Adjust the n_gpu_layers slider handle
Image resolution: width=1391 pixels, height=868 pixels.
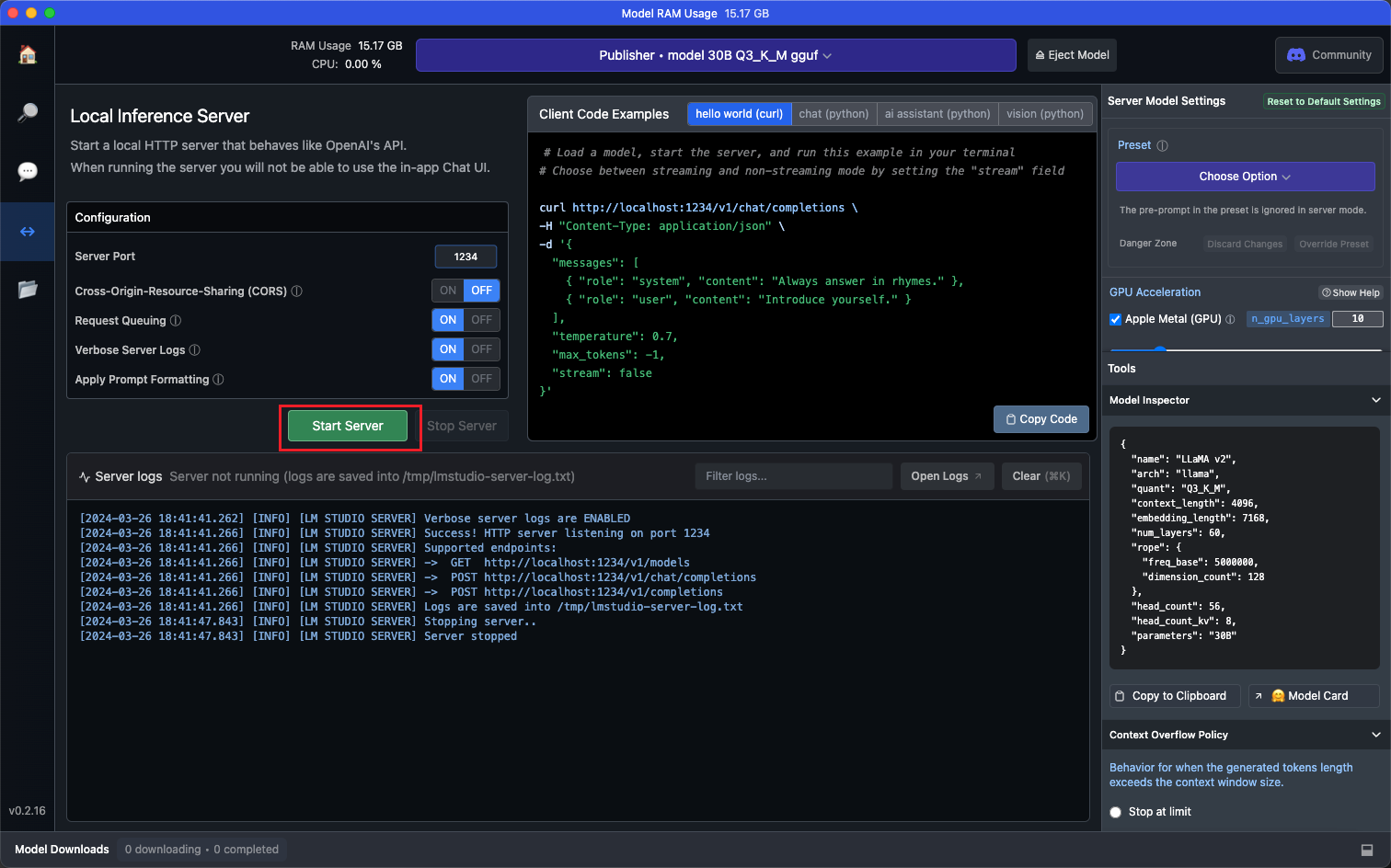pos(1160,349)
